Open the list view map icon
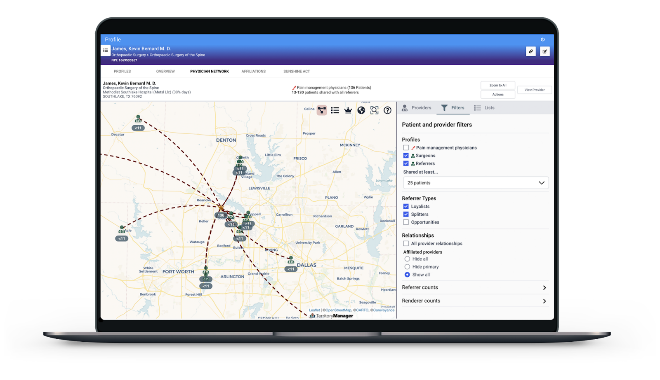This screenshot has width=660, height=380. 335,110
